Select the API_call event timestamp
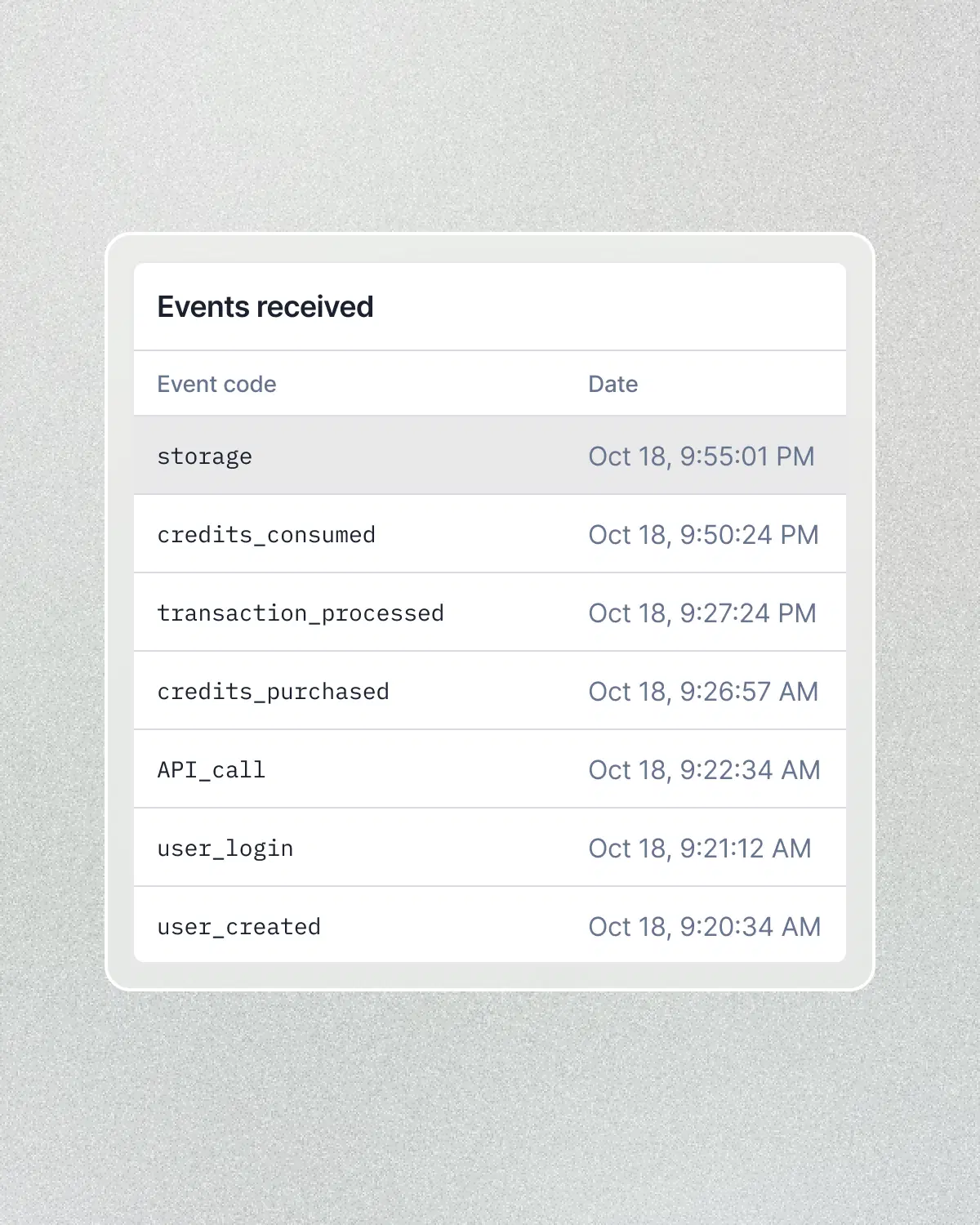The width and height of the screenshot is (980, 1225). [704, 768]
